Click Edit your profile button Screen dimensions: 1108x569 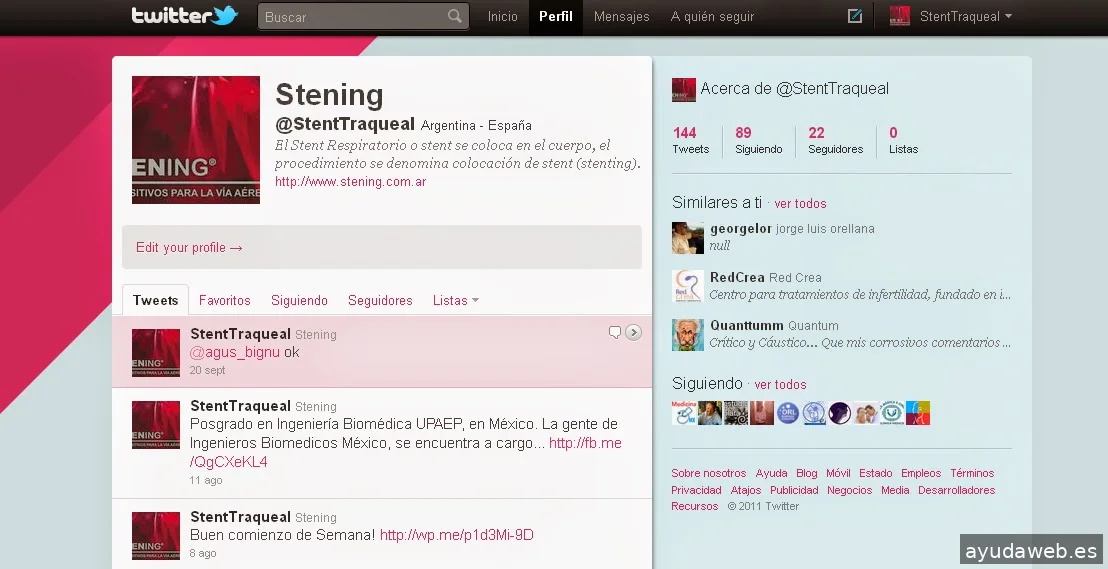tap(189, 247)
